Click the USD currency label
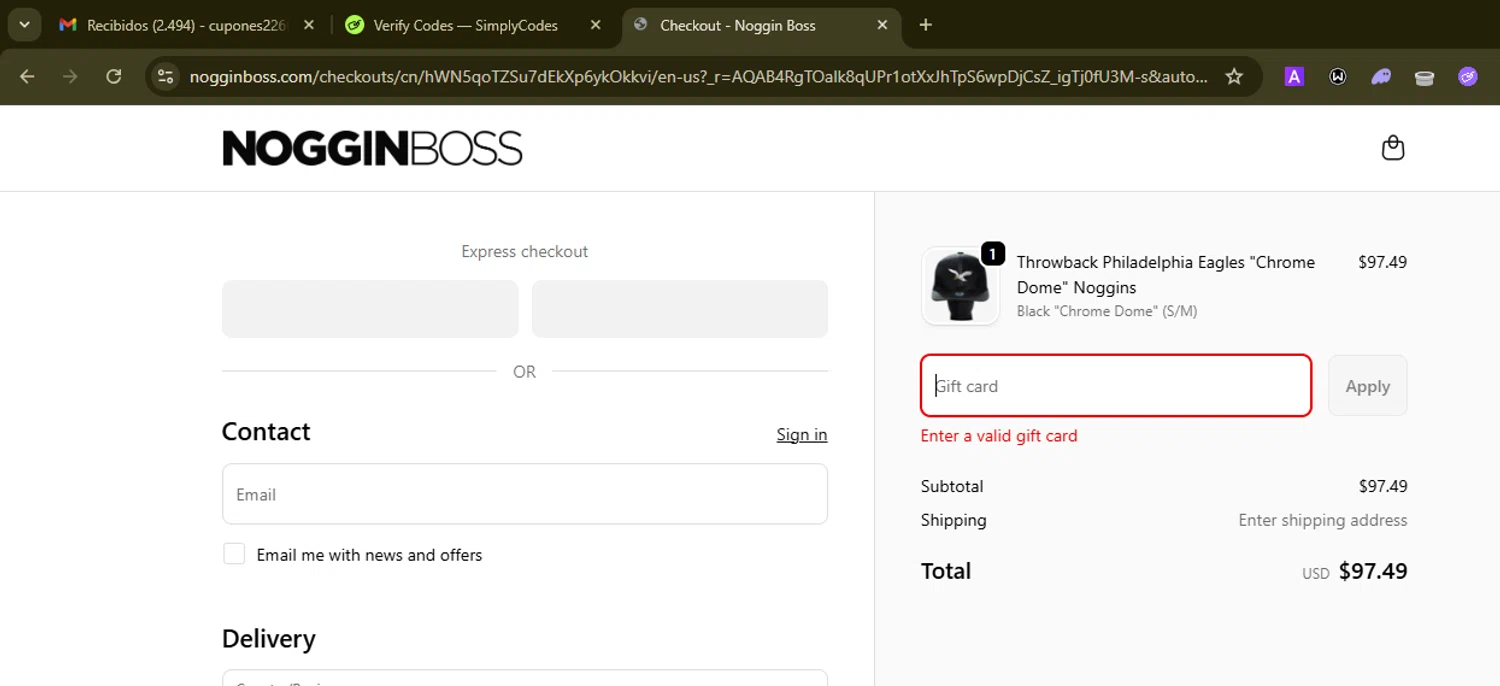Screen dimensions: 1500x686 [1316, 574]
